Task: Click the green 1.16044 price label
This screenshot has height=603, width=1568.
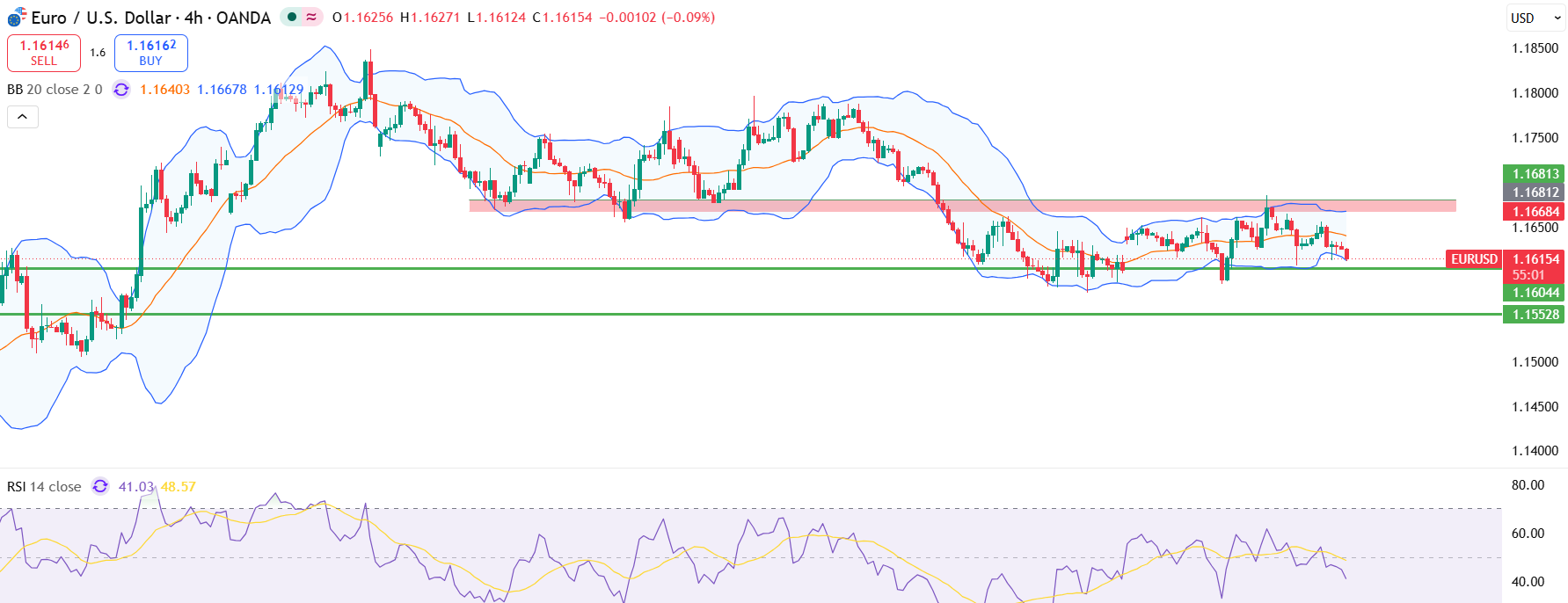Action: (1534, 293)
